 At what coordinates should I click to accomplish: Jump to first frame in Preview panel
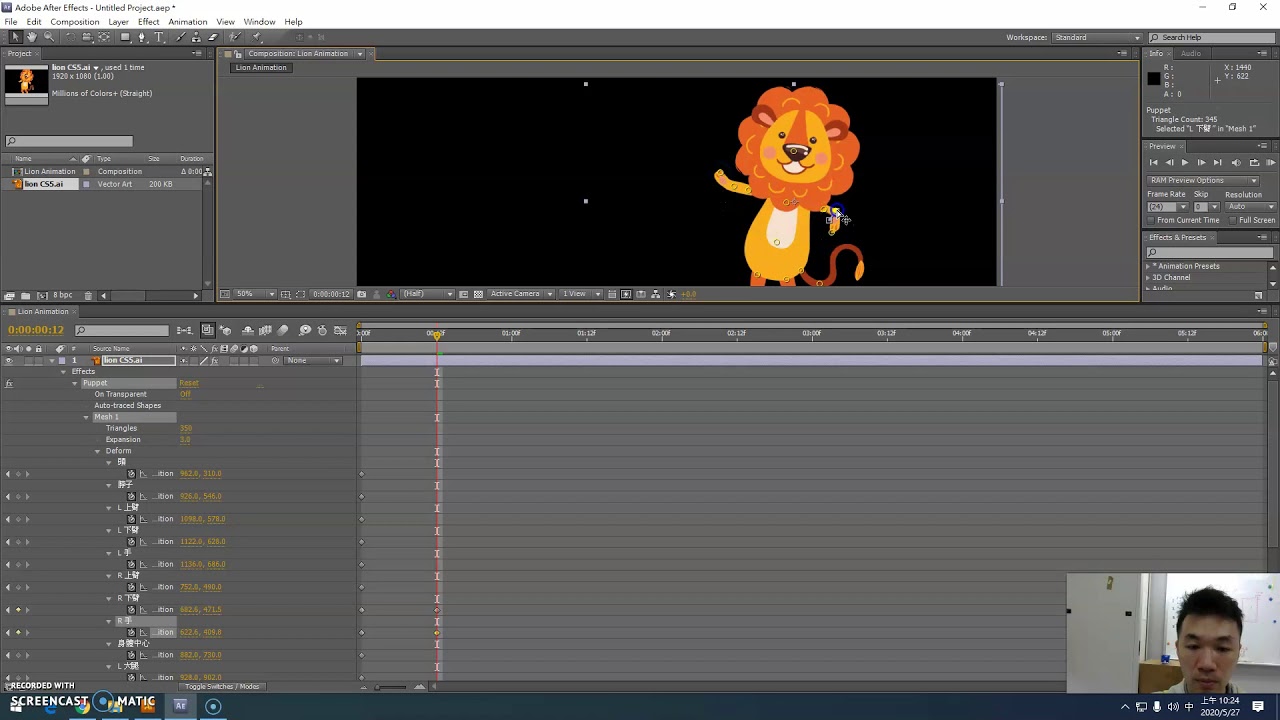[x=1153, y=162]
